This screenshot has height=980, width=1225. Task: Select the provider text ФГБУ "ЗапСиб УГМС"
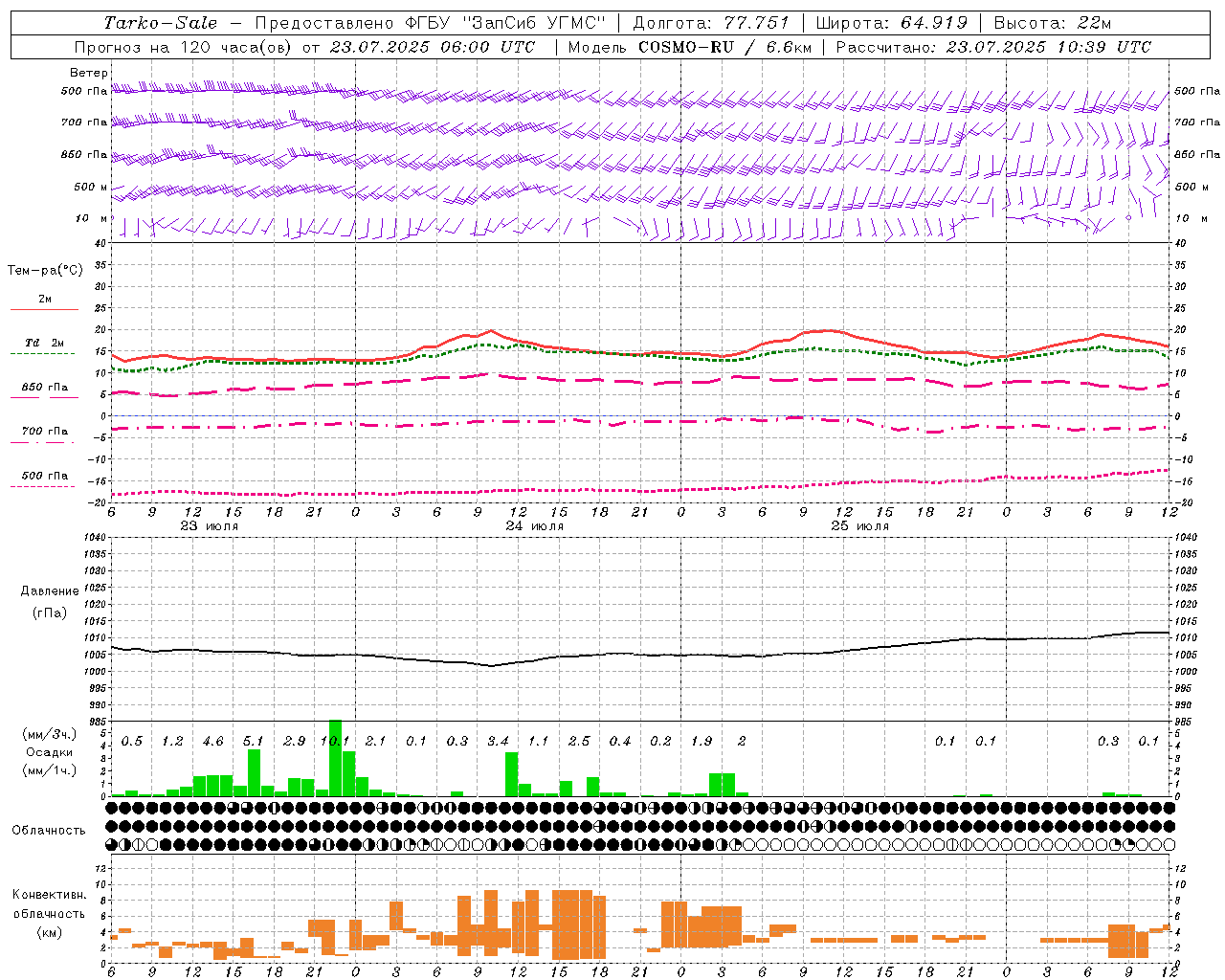point(507,23)
